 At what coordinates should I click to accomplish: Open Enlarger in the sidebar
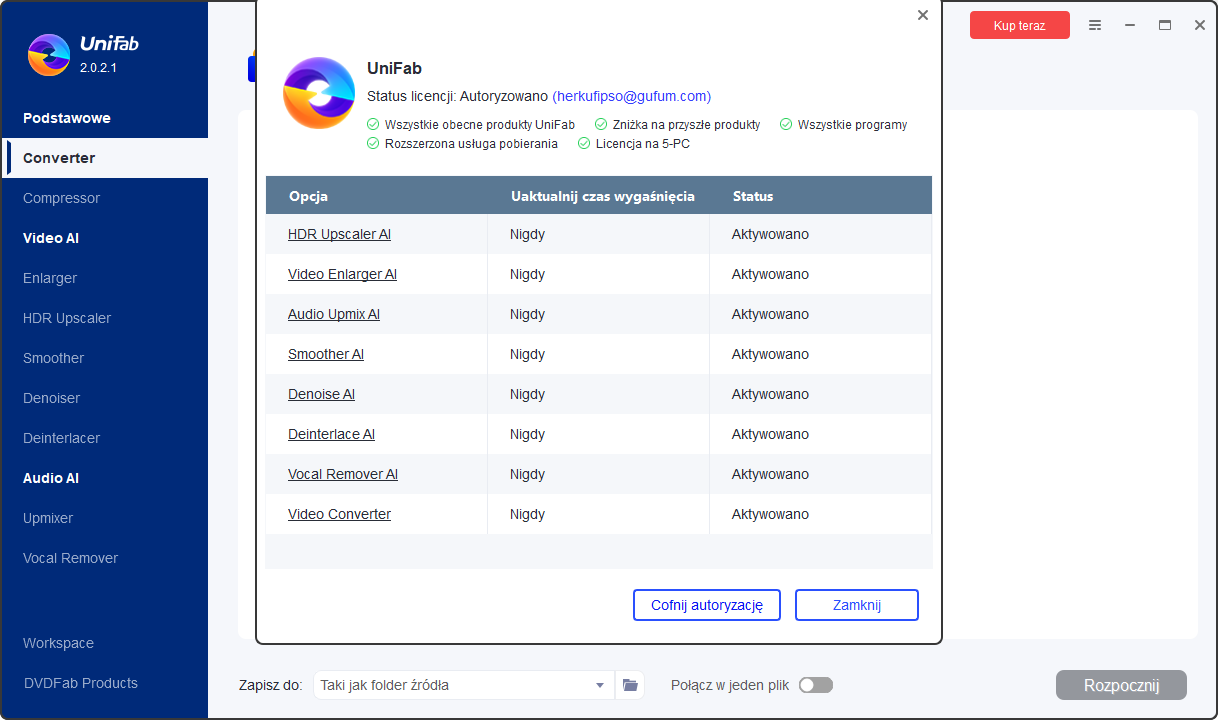[x=104, y=278]
